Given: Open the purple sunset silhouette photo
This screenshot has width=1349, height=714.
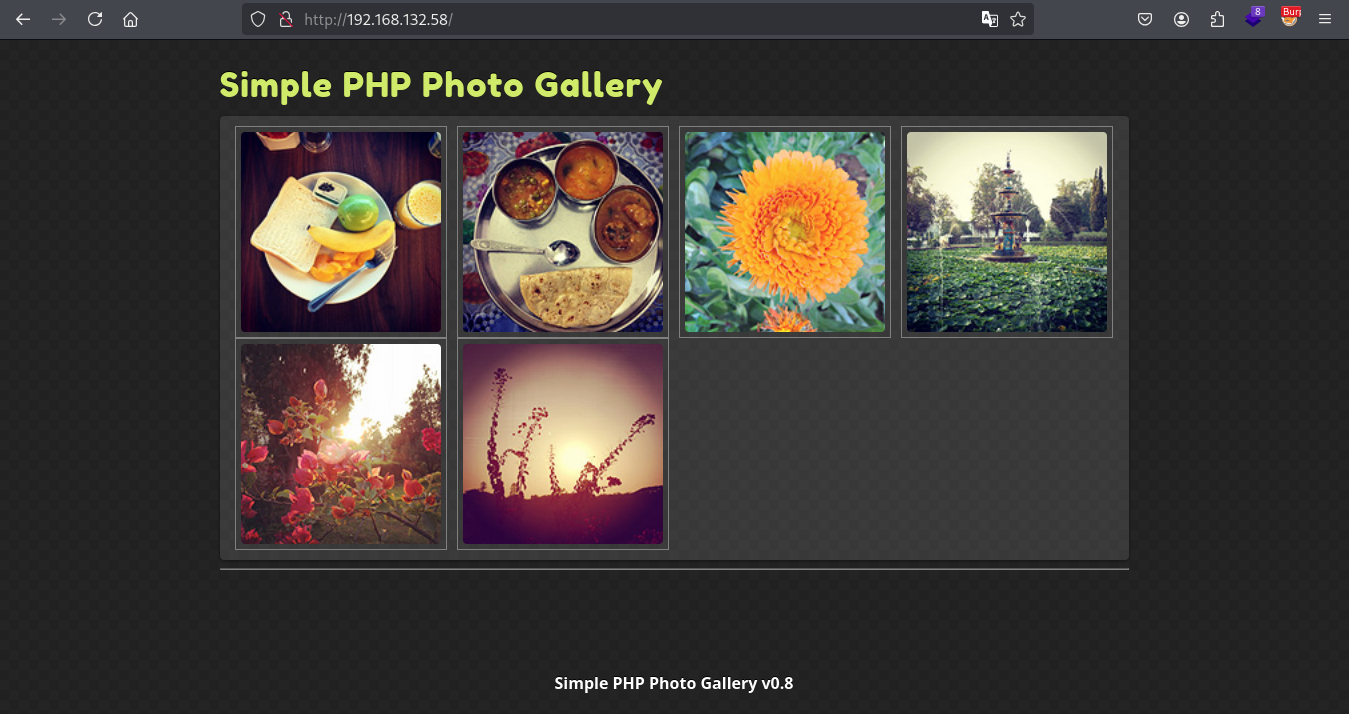Looking at the screenshot, I should point(563,444).
